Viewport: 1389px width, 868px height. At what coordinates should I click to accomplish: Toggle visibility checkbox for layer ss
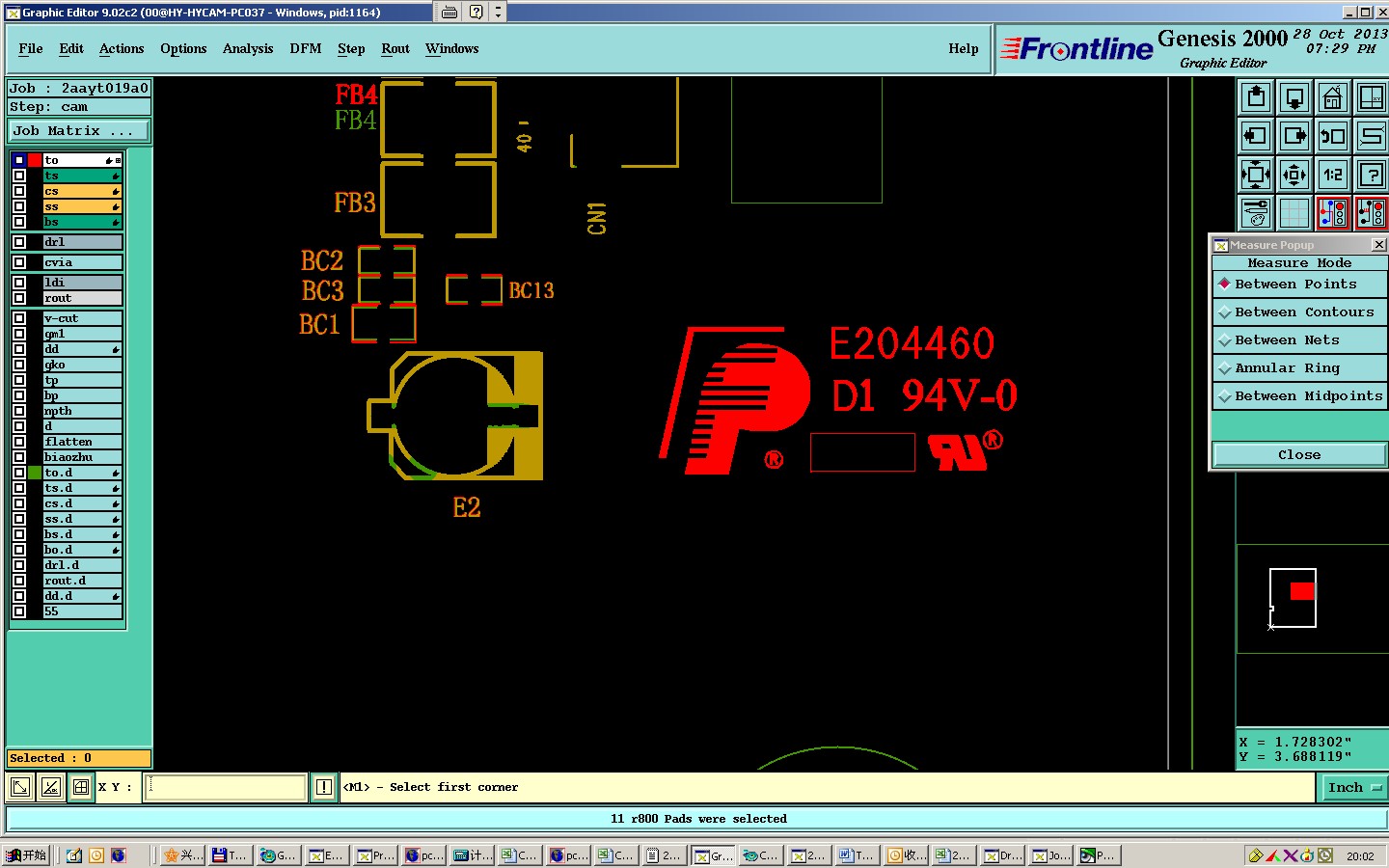(x=19, y=206)
